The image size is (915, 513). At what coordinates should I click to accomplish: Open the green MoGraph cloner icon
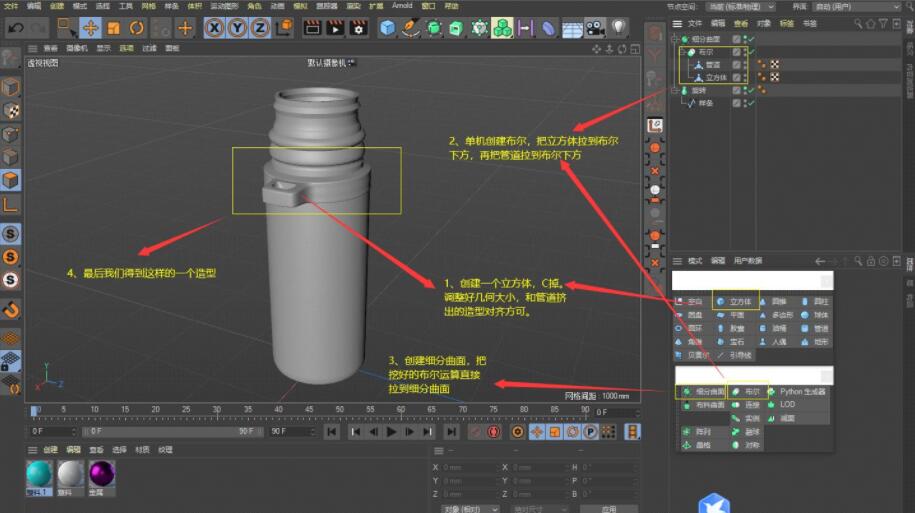(x=502, y=27)
